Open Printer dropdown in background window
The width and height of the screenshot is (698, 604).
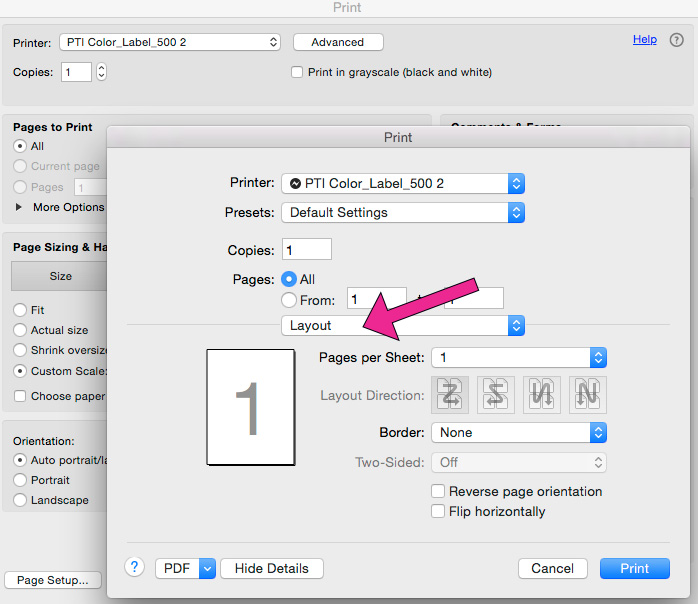[170, 42]
